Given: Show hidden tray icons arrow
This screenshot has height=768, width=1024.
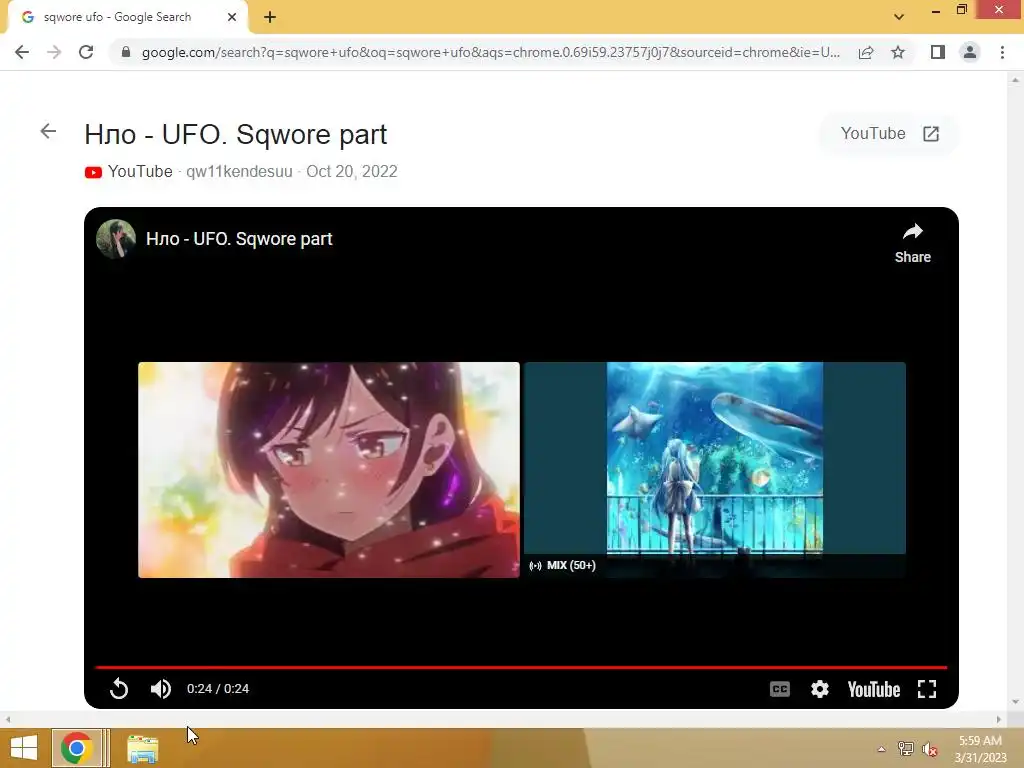Looking at the screenshot, I should 881,750.
